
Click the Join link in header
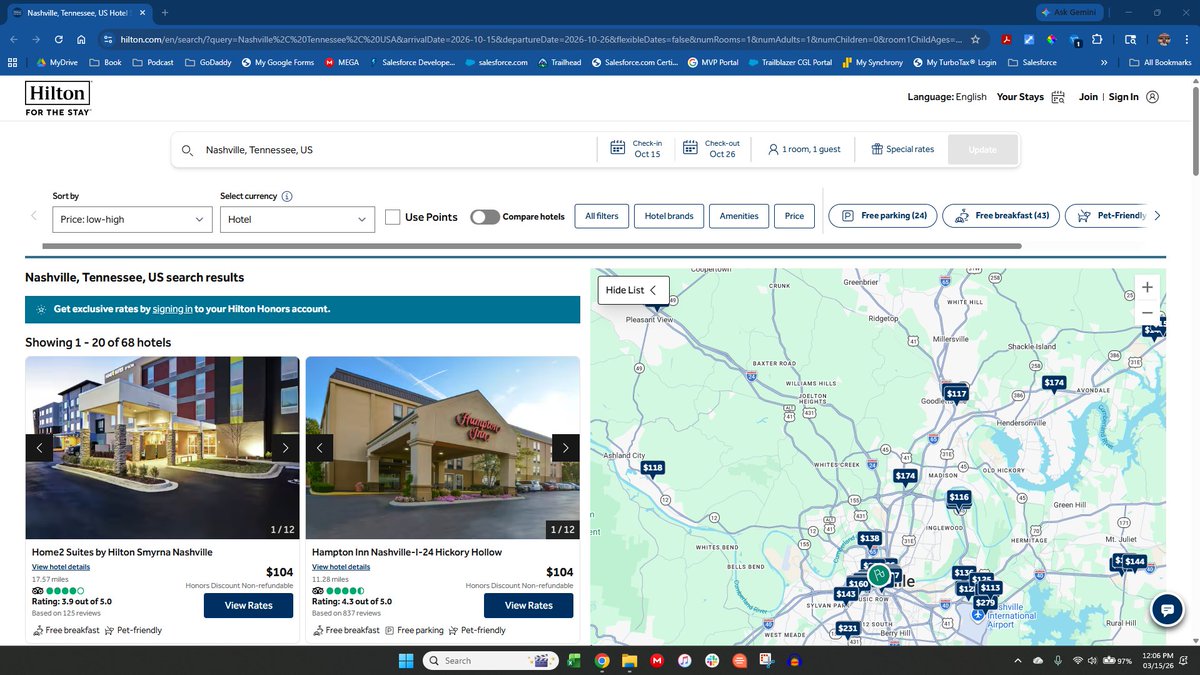pos(1088,97)
